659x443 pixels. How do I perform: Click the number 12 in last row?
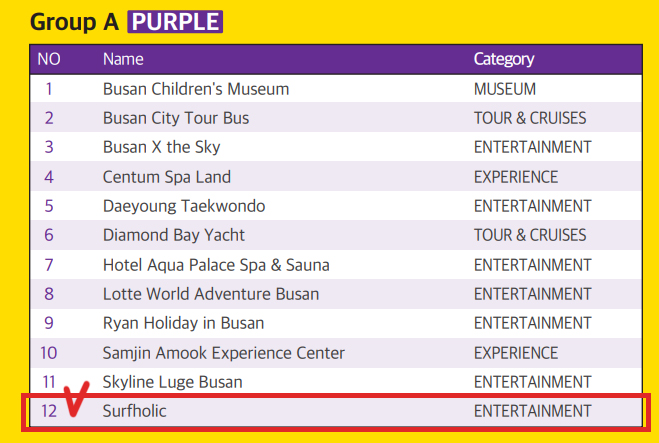tap(49, 411)
